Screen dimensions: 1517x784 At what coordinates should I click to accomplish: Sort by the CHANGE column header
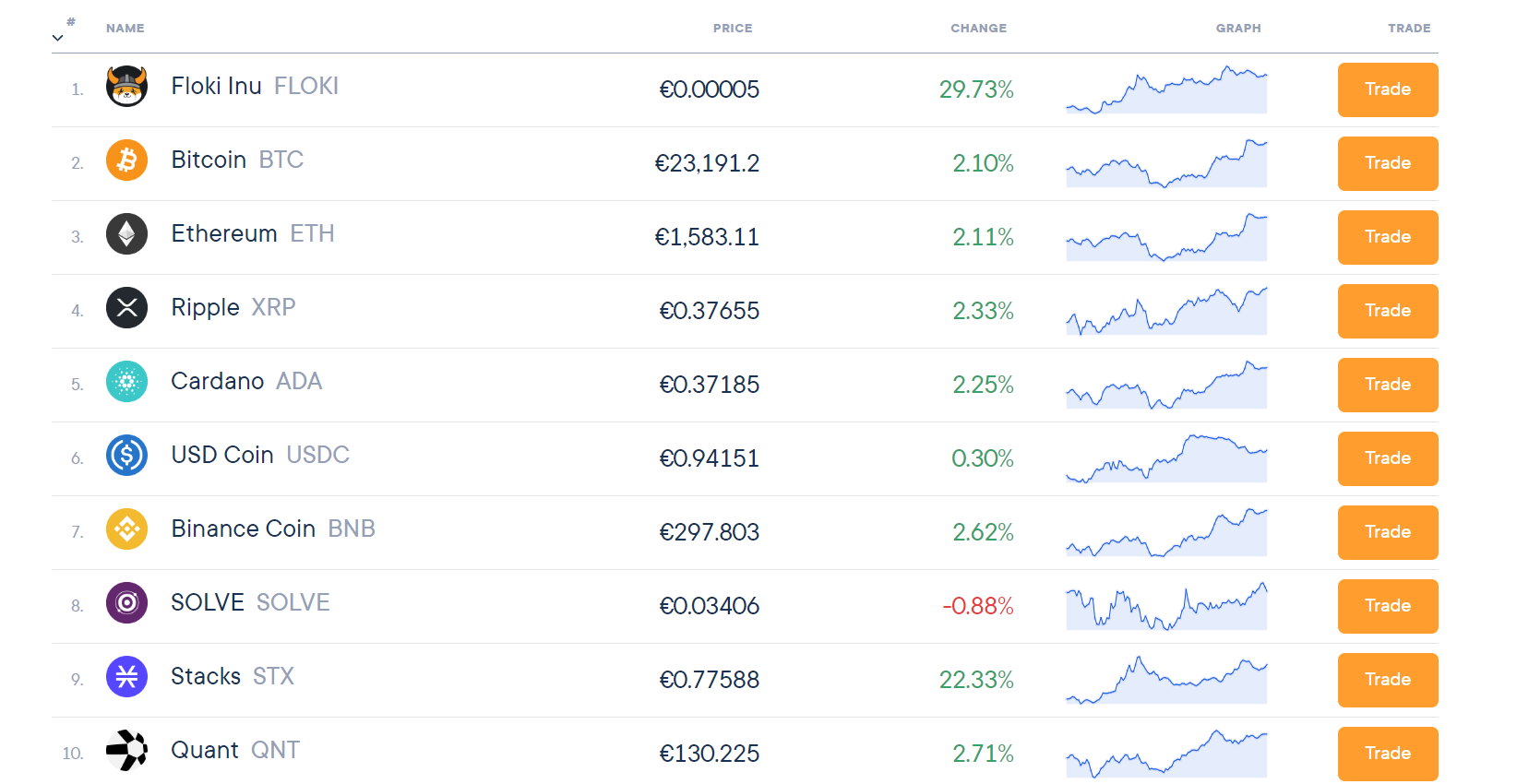(x=979, y=29)
